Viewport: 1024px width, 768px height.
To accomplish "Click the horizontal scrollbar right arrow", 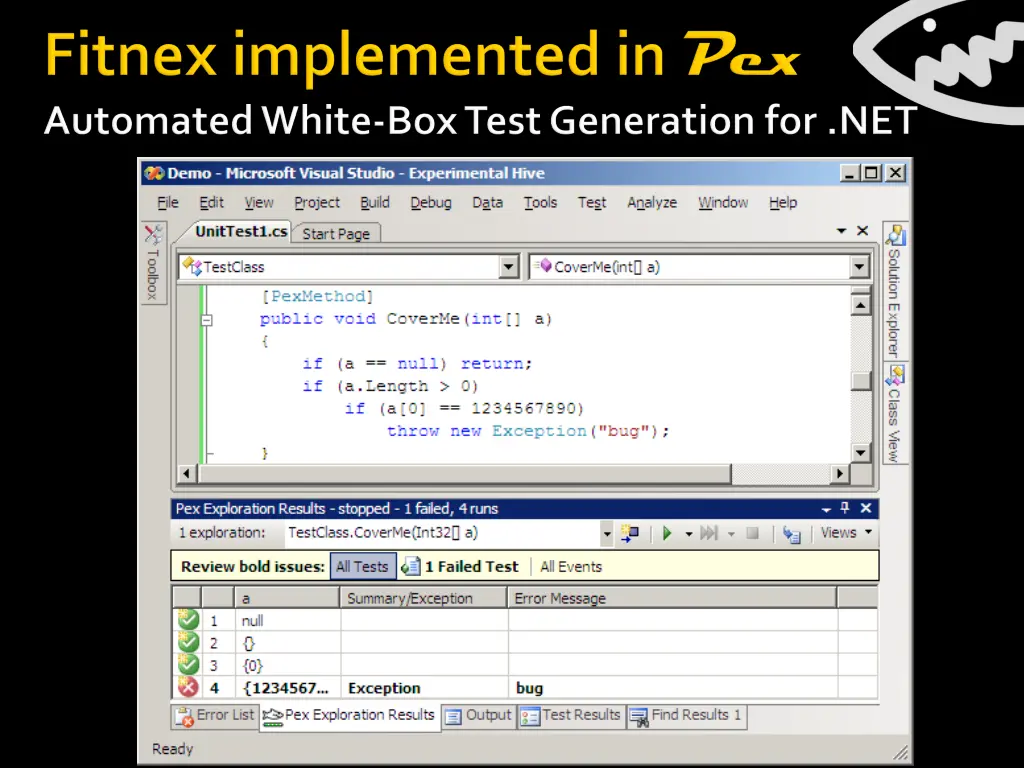I will tap(839, 473).
